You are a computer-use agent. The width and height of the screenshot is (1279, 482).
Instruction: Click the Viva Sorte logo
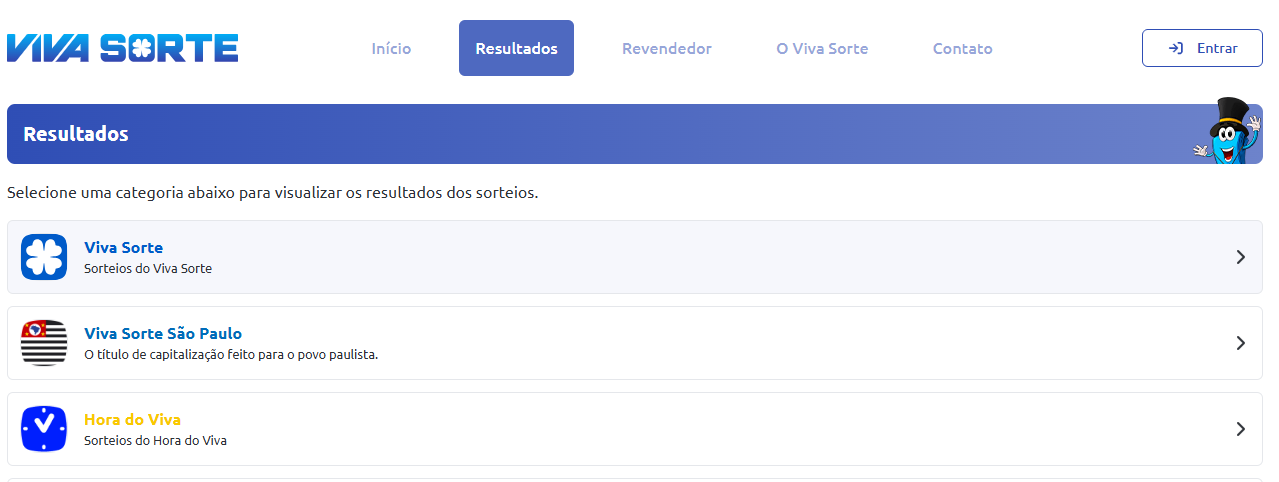pos(122,48)
